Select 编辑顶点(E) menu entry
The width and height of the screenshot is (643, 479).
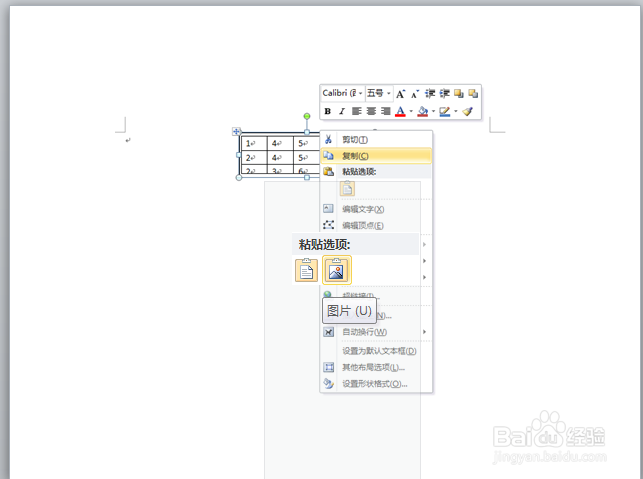(x=363, y=226)
